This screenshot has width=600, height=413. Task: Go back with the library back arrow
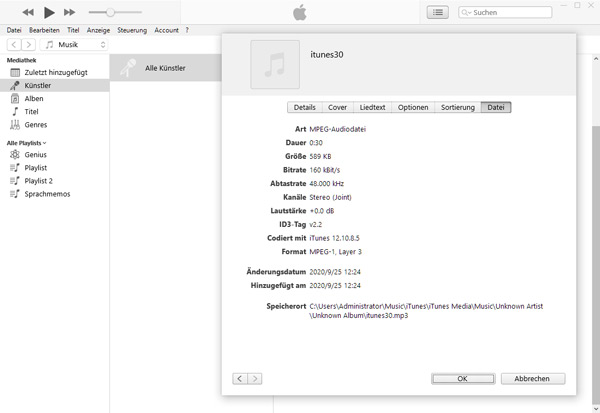[14, 45]
